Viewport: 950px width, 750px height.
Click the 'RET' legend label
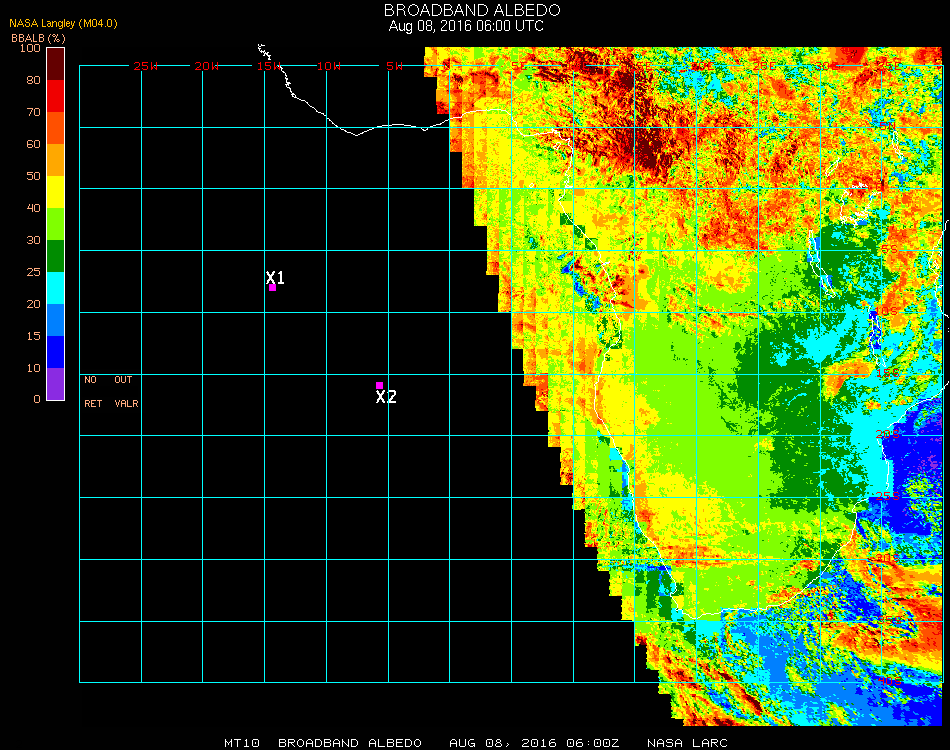pyautogui.click(x=93, y=403)
